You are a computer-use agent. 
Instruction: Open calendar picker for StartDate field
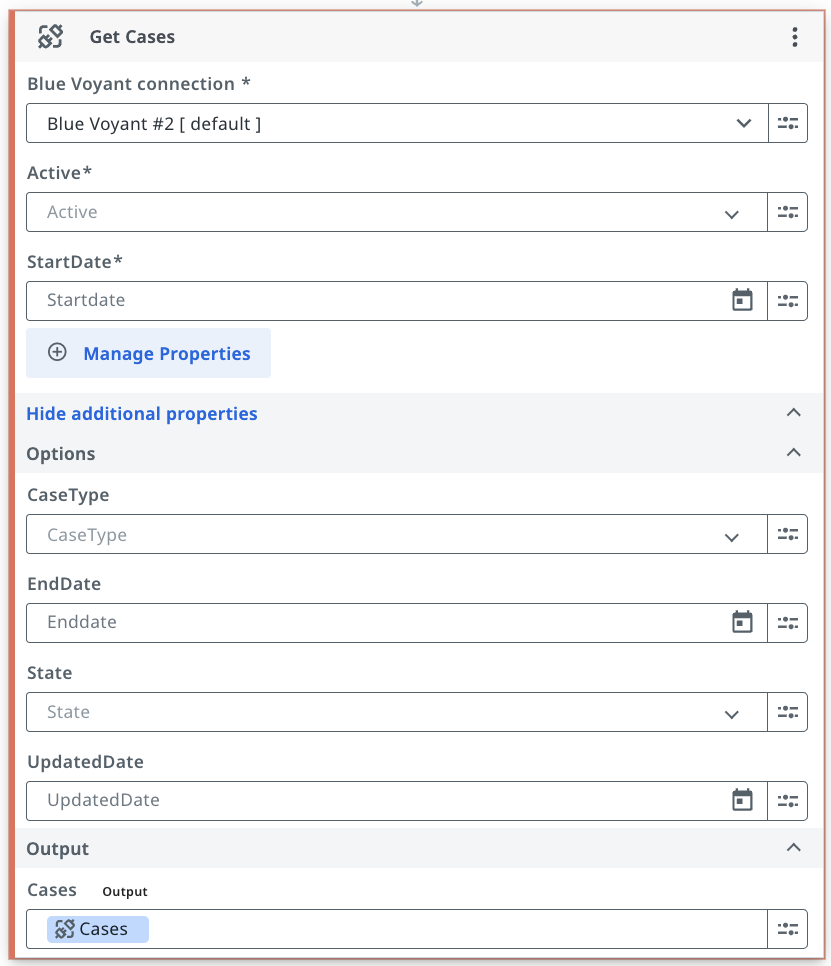click(742, 300)
